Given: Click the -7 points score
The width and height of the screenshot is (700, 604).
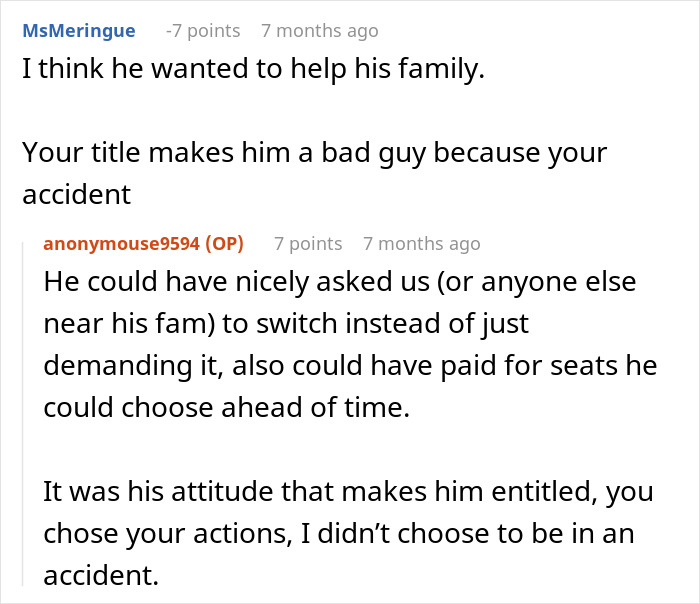Looking at the screenshot, I should tap(202, 31).
